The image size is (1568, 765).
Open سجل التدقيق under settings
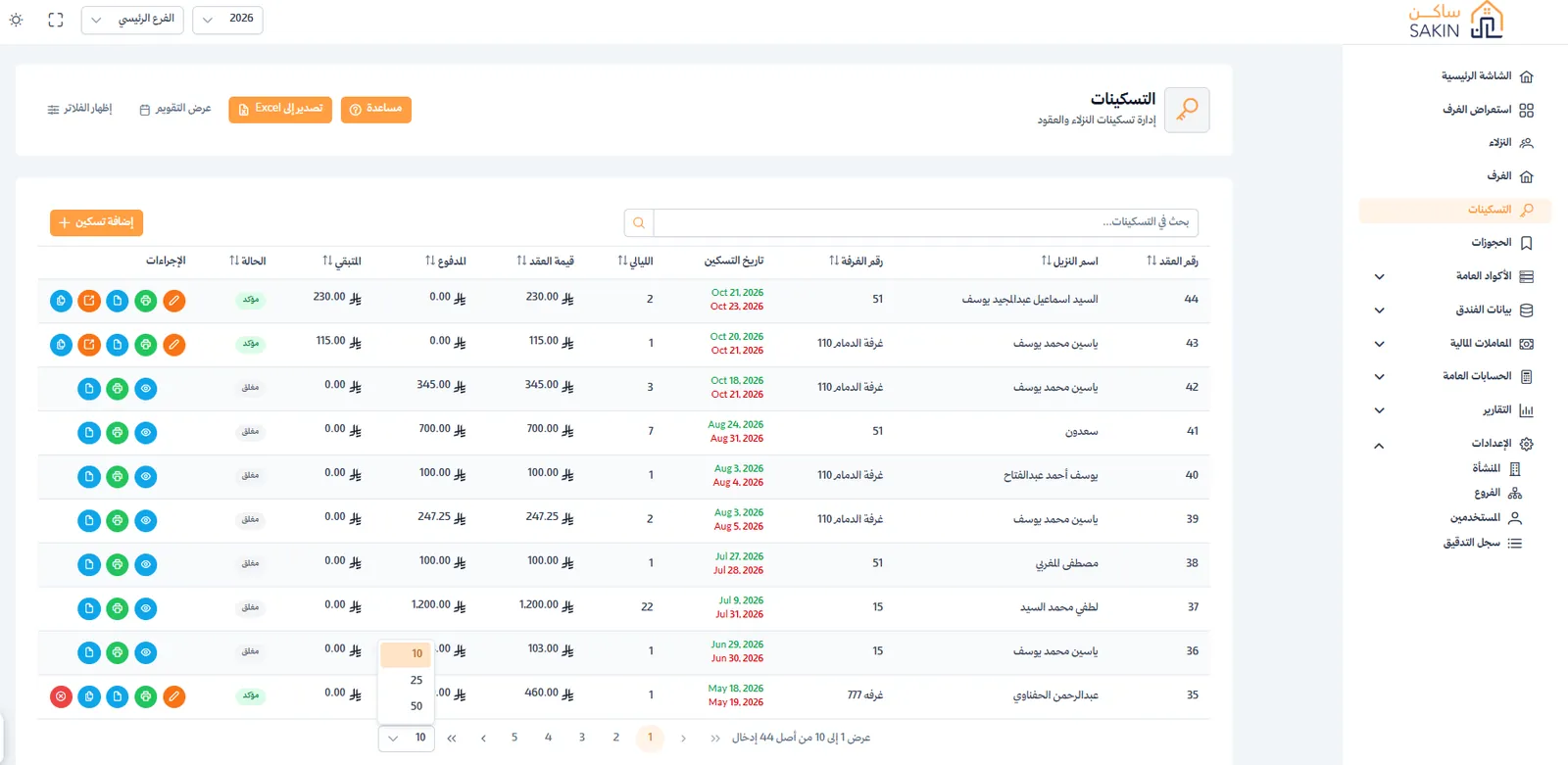tap(1482, 543)
